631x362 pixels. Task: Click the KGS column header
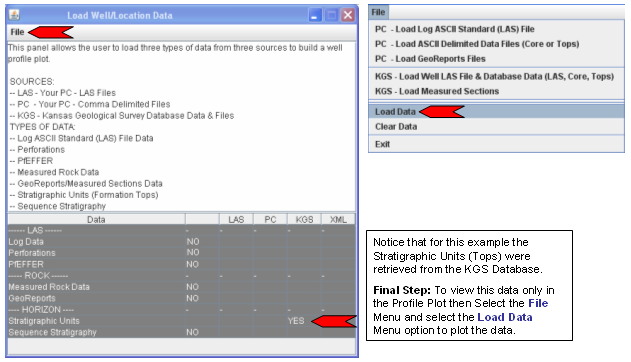[x=304, y=219]
